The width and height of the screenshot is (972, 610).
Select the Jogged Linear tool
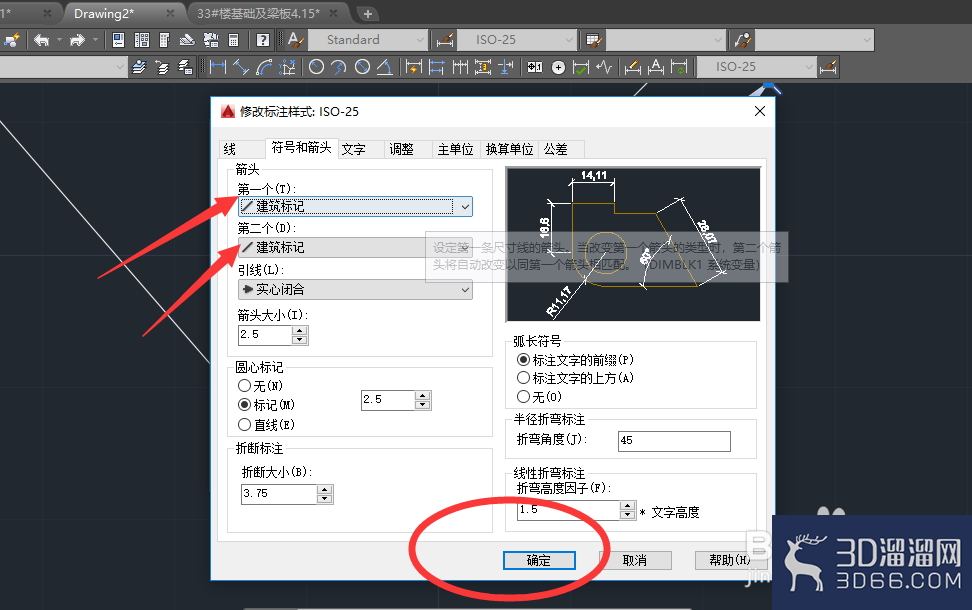pyautogui.click(x=604, y=67)
